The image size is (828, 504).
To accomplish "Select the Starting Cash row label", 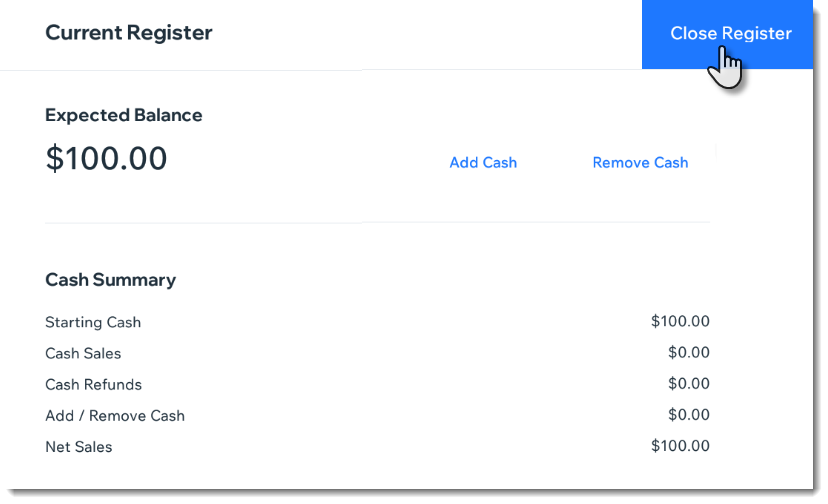I will point(93,322).
